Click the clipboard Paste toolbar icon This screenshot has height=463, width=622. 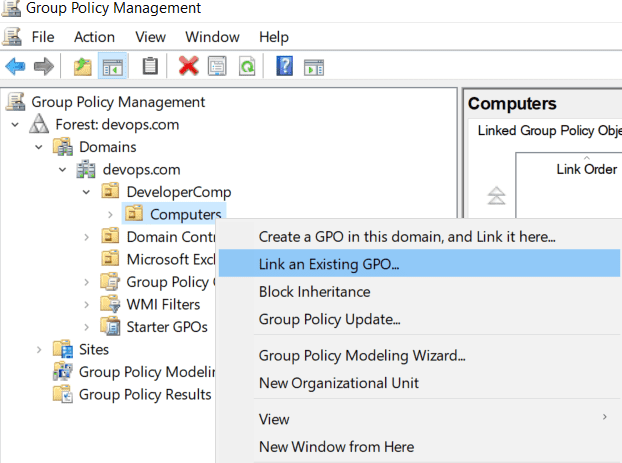click(x=150, y=66)
